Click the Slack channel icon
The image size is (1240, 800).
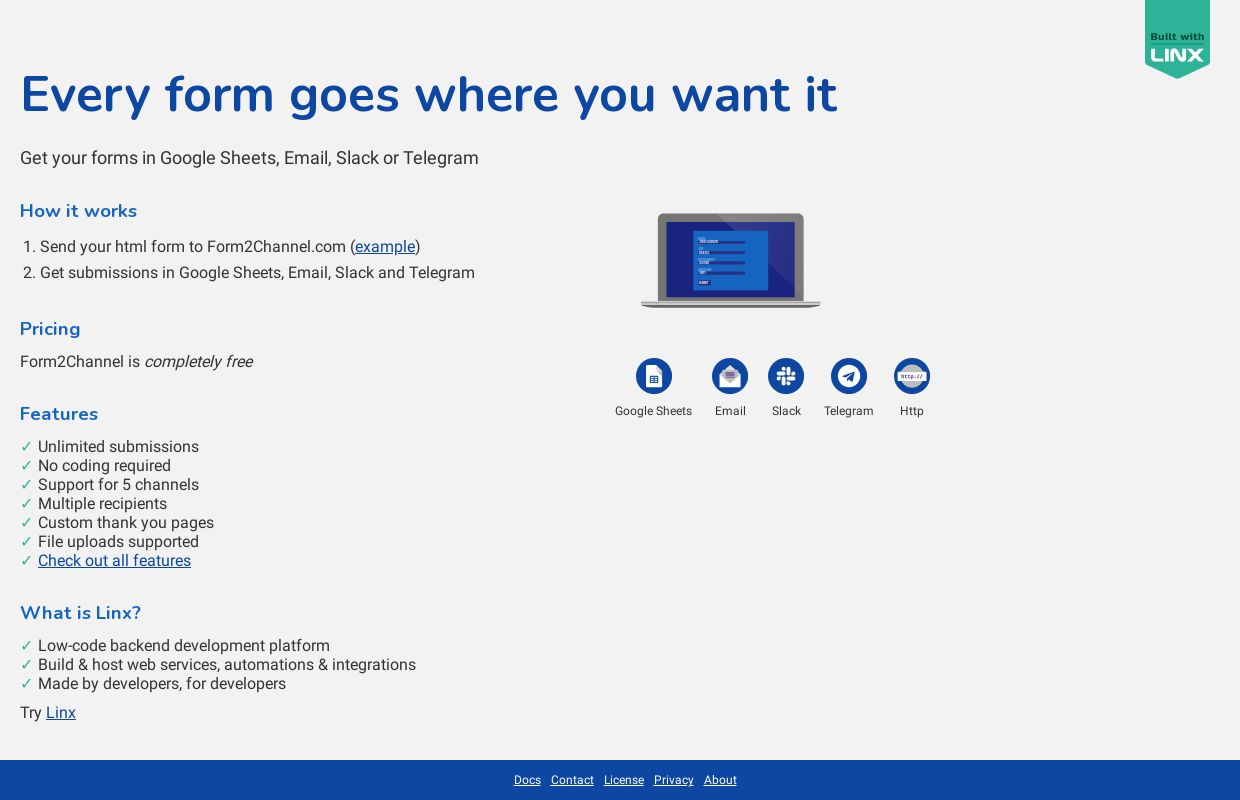[786, 376]
